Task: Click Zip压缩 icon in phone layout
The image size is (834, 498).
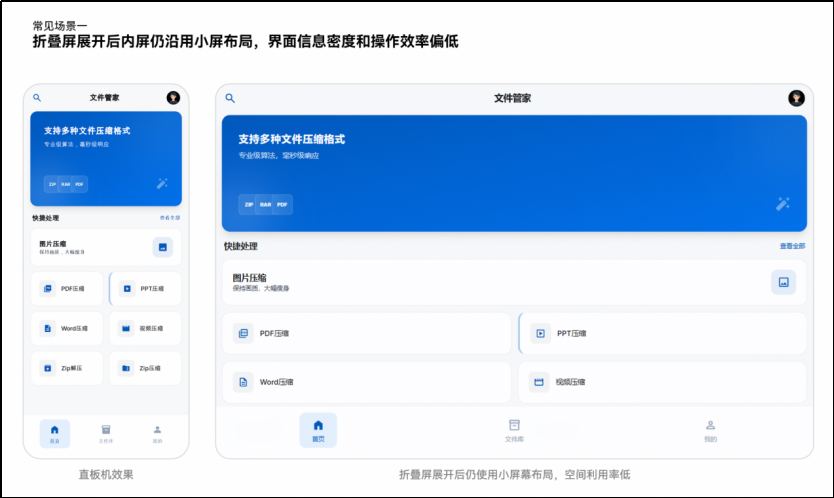Action: tap(126, 368)
